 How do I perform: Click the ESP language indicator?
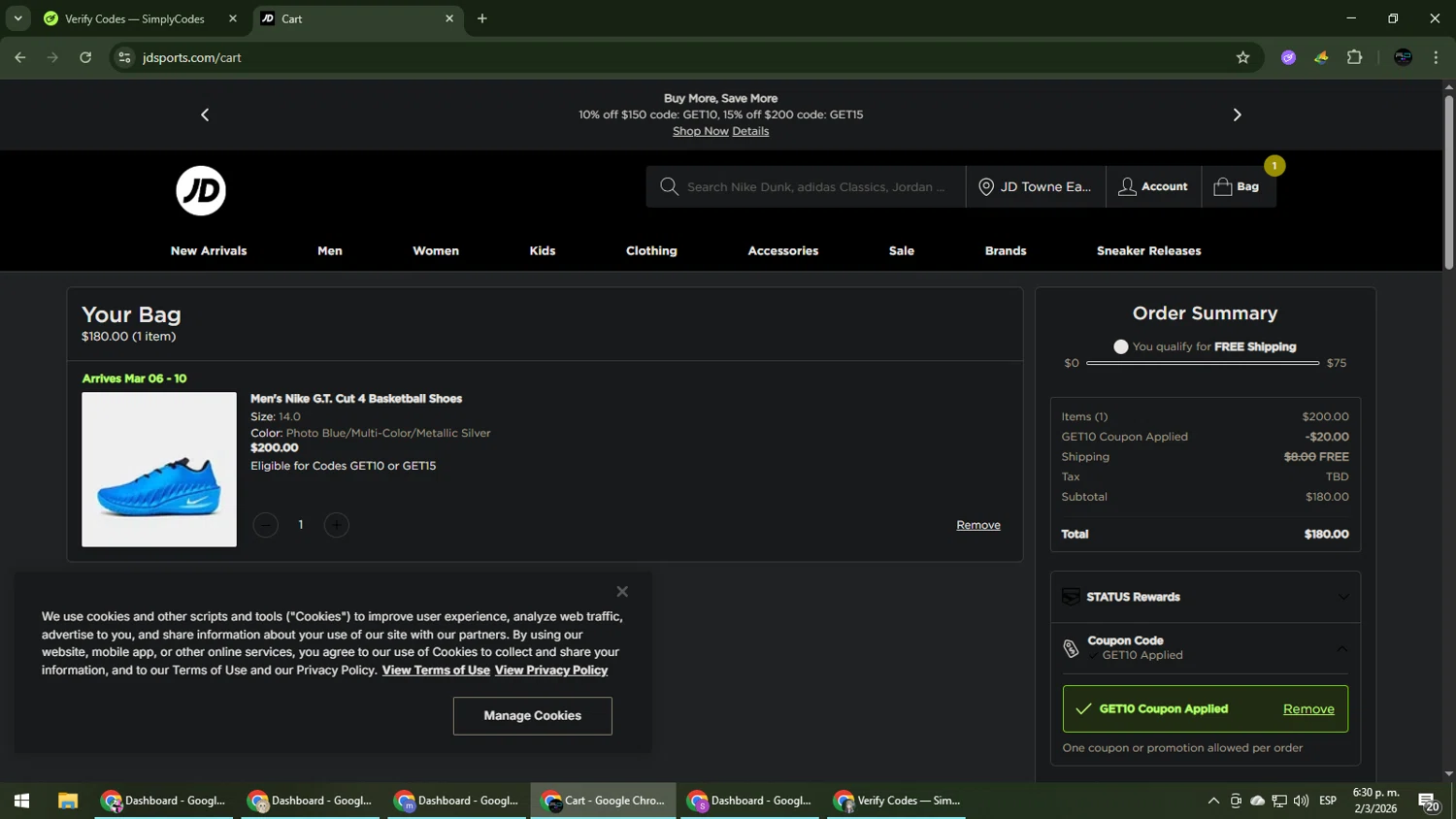(x=1328, y=801)
